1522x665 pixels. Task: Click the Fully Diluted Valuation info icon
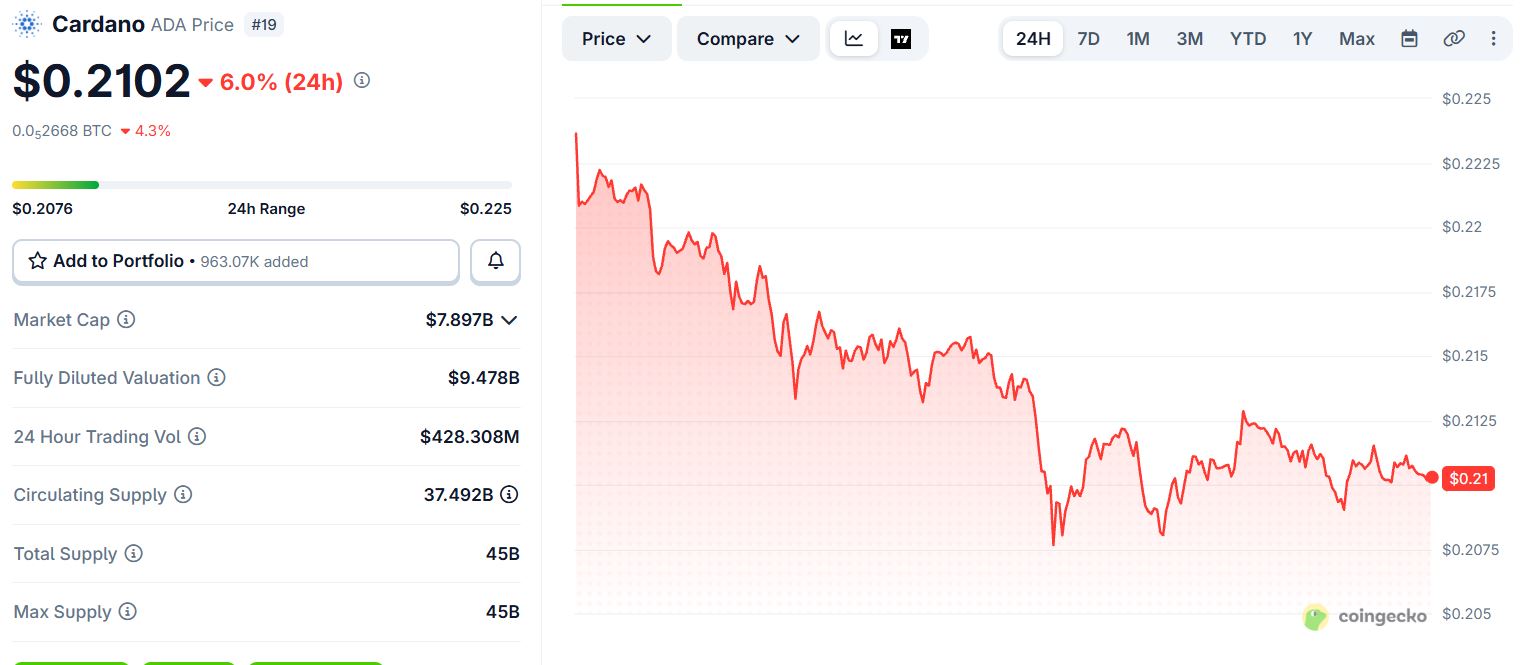[216, 378]
